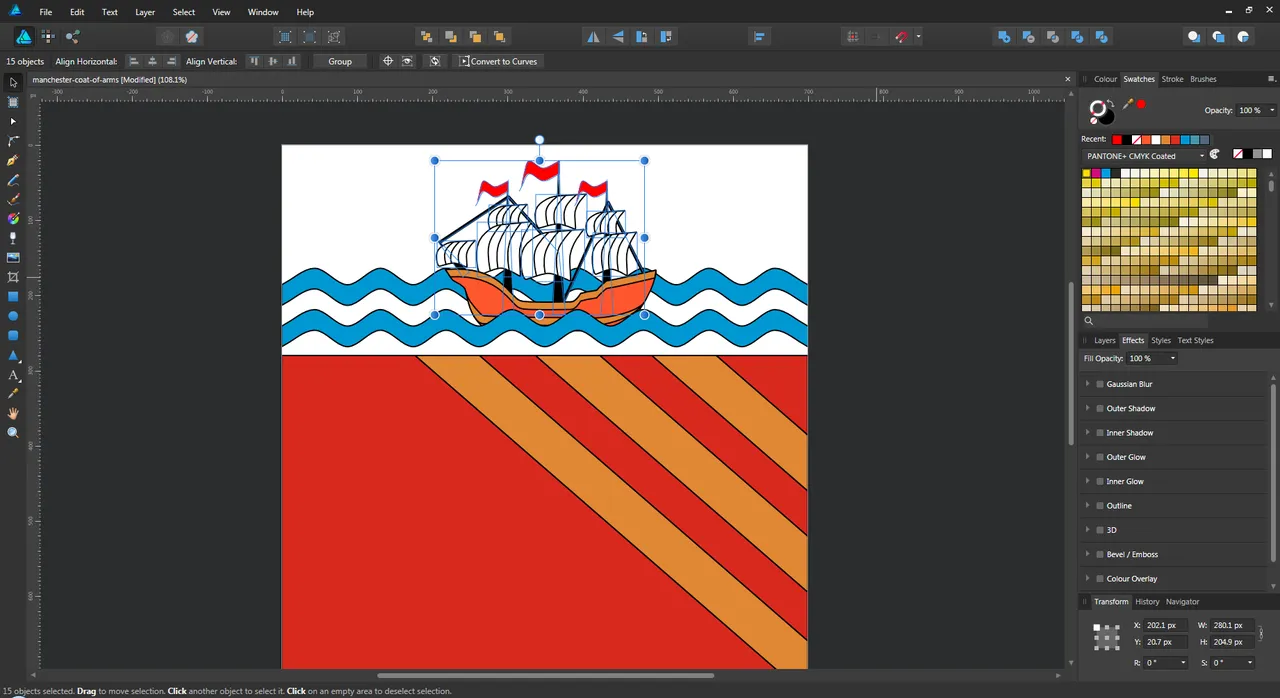The height and width of the screenshot is (698, 1280).
Task: Expand Bevel / Emboss settings
Action: pyautogui.click(x=1088, y=554)
